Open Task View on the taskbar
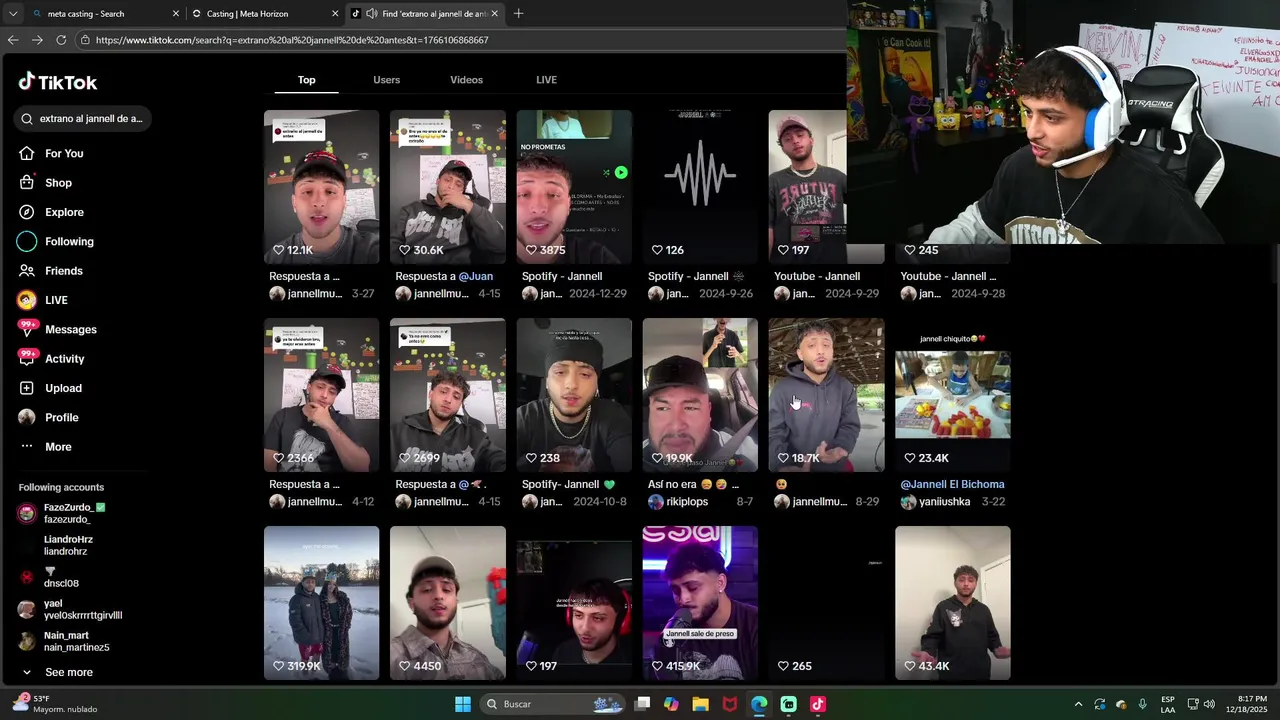Viewport: 1280px width, 720px height. 643,704
